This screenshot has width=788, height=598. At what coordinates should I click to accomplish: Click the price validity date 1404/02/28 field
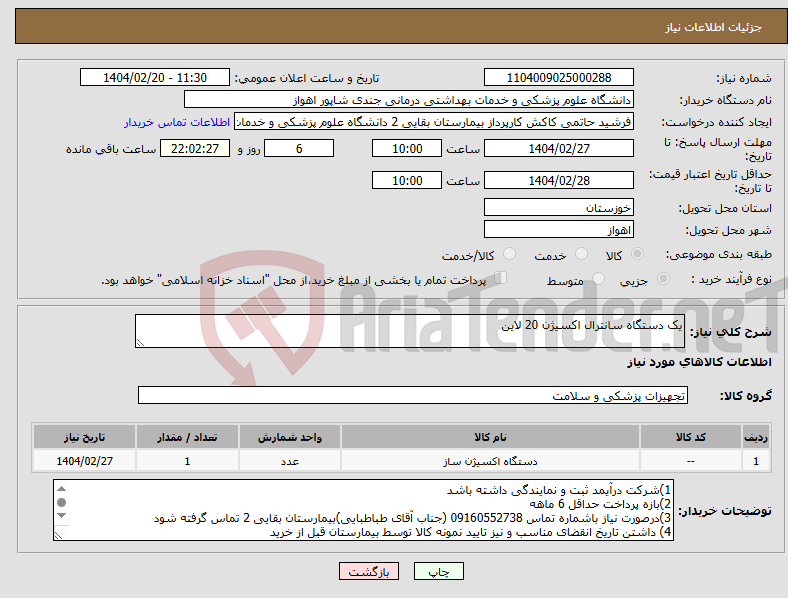[558, 180]
